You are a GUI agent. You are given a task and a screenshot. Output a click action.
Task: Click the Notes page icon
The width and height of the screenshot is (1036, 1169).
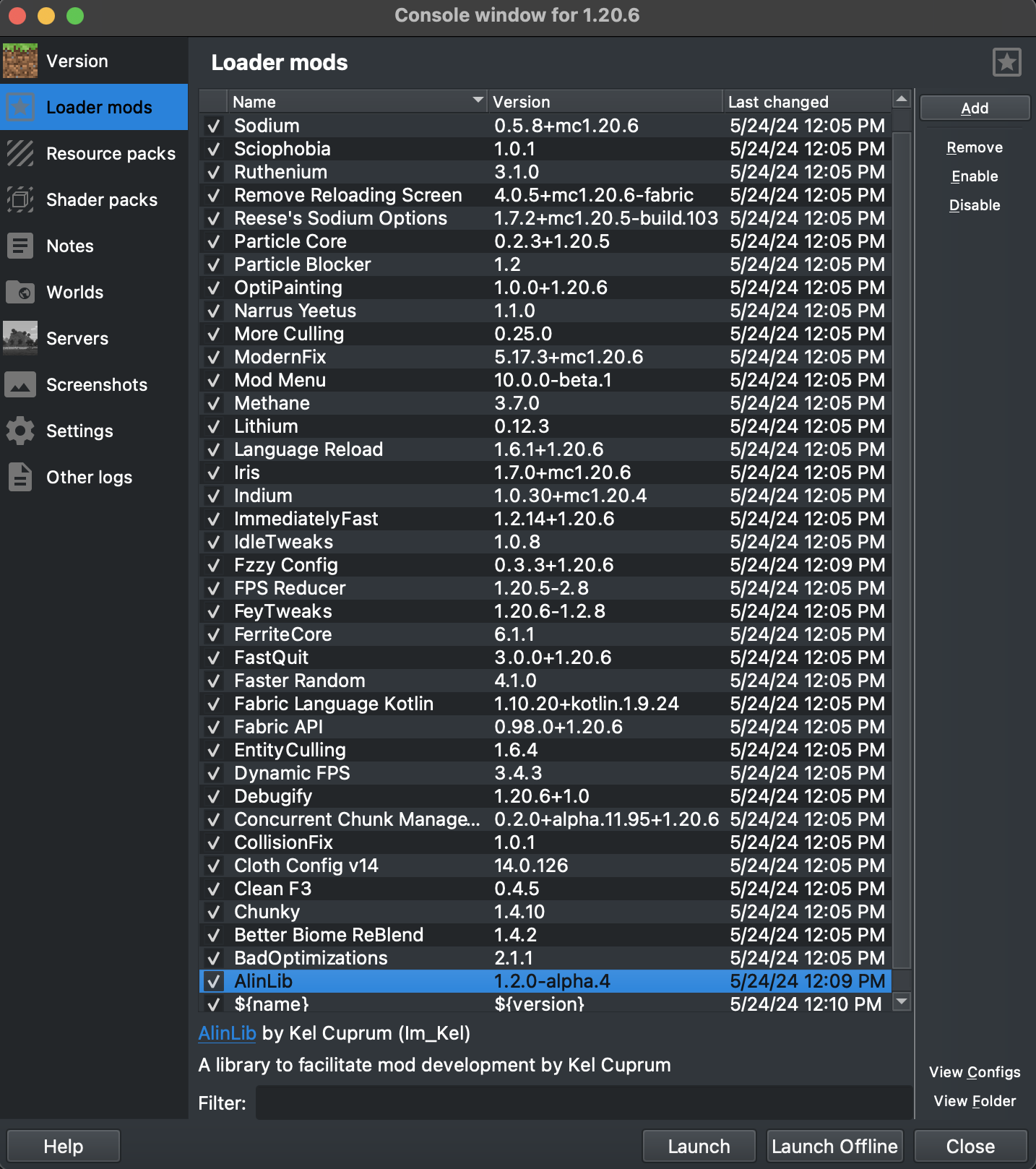click(x=20, y=246)
